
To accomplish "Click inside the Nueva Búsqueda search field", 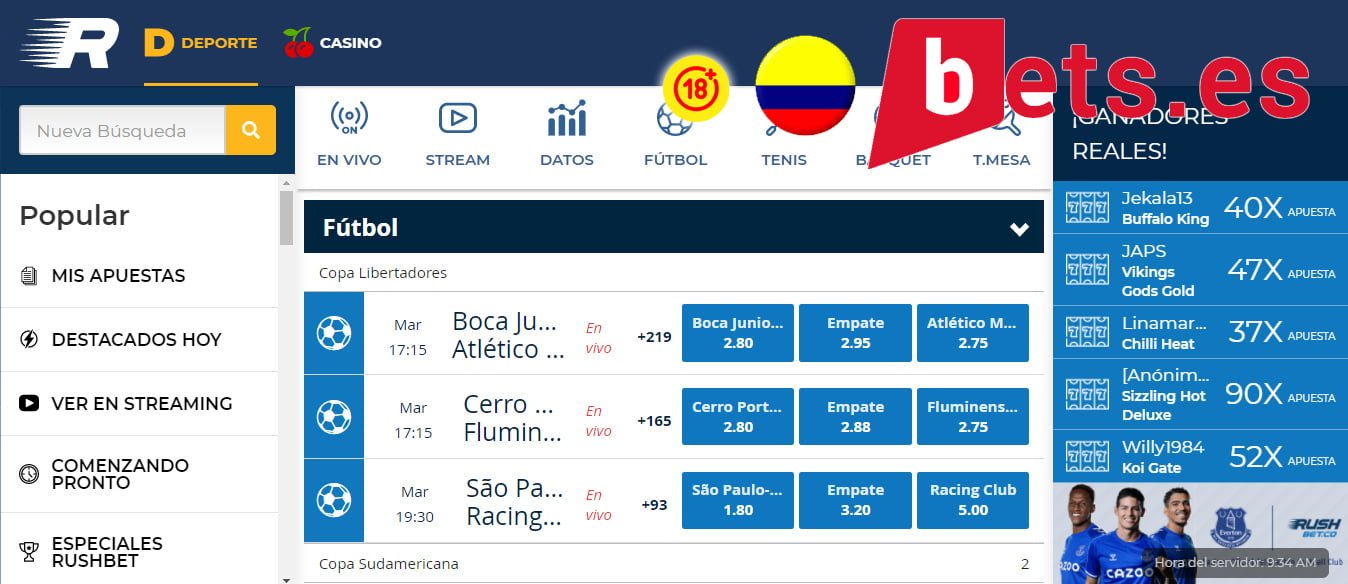I will click(120, 130).
